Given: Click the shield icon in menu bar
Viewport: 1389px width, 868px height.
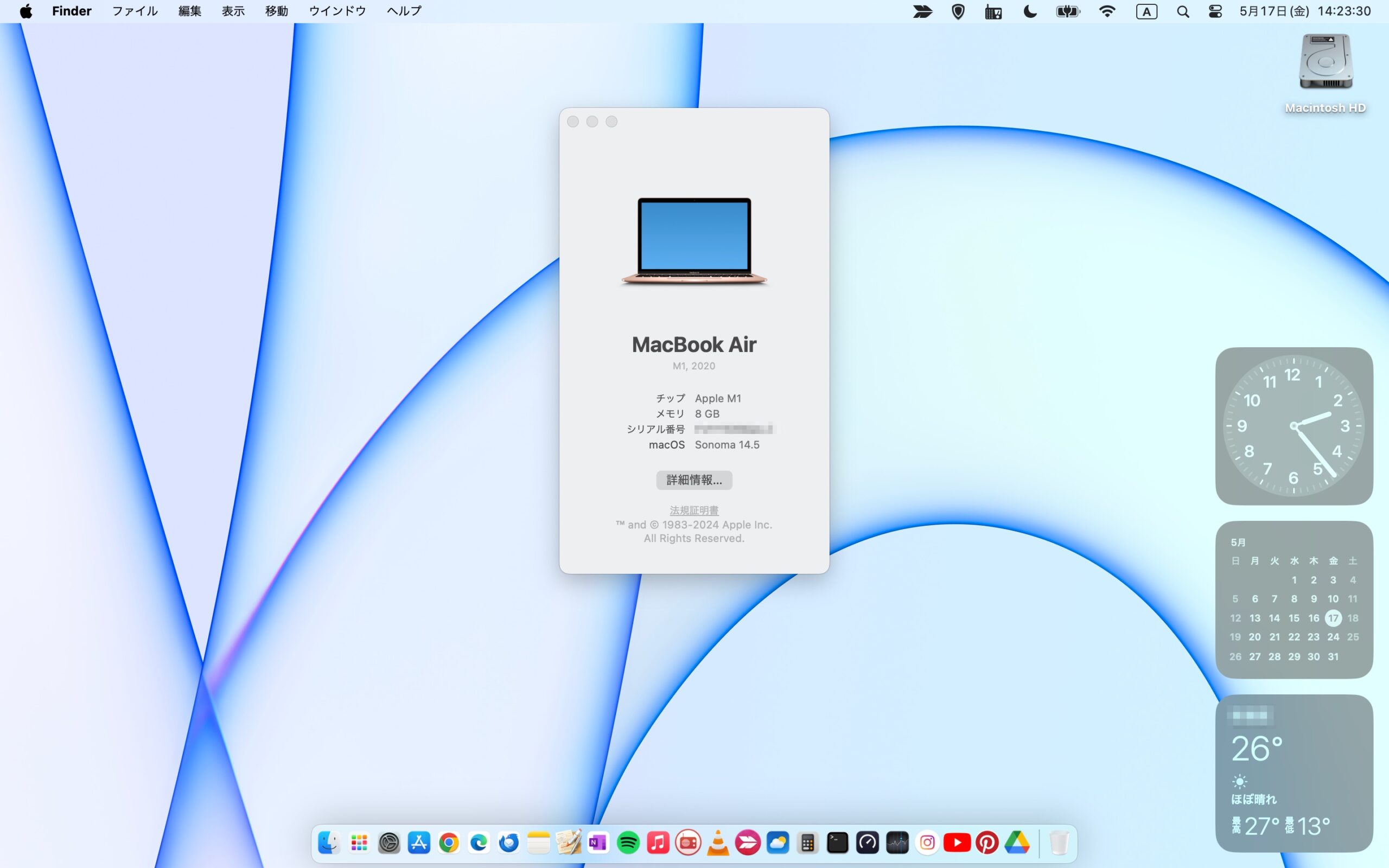Looking at the screenshot, I should point(958,11).
